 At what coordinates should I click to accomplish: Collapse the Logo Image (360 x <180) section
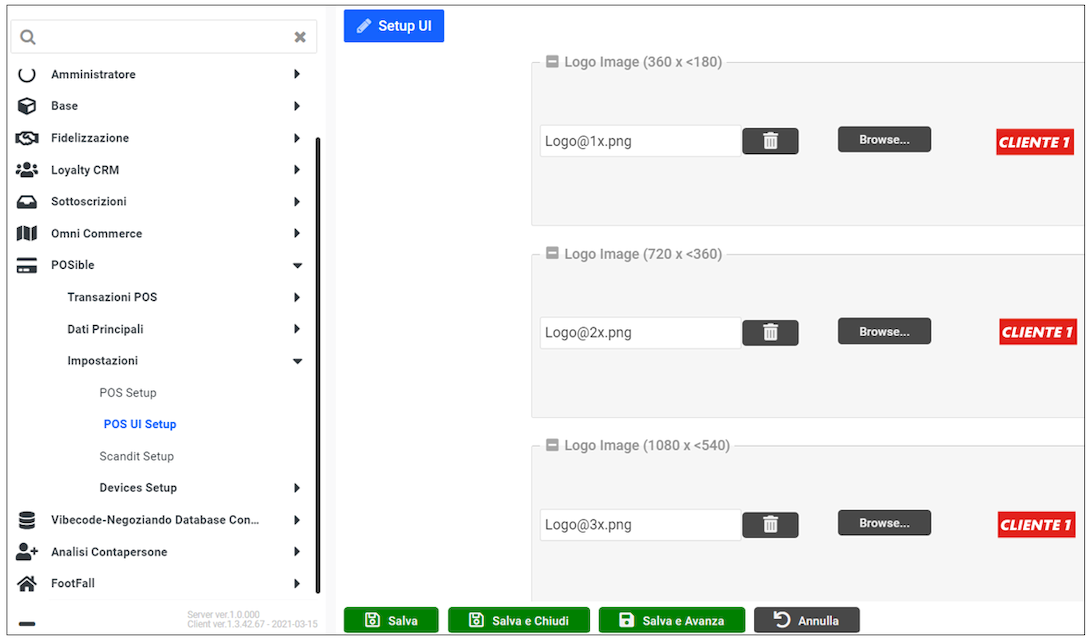[x=552, y=62]
